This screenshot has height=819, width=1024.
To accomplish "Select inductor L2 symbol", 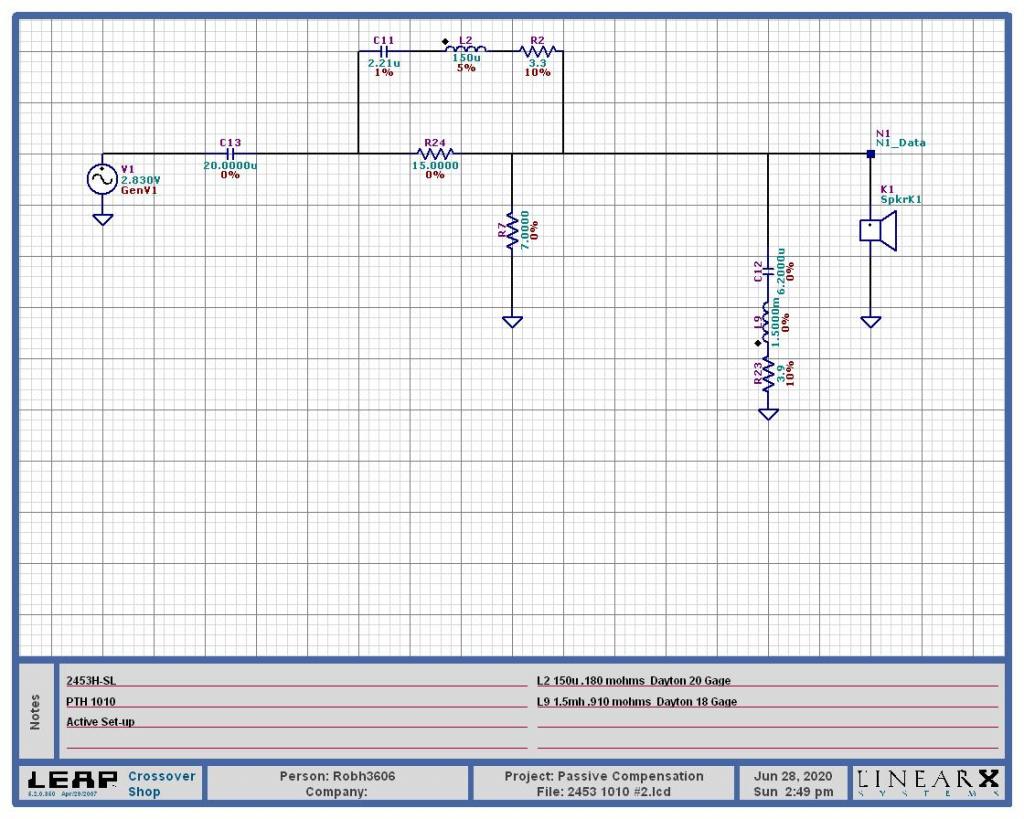I will (x=465, y=48).
